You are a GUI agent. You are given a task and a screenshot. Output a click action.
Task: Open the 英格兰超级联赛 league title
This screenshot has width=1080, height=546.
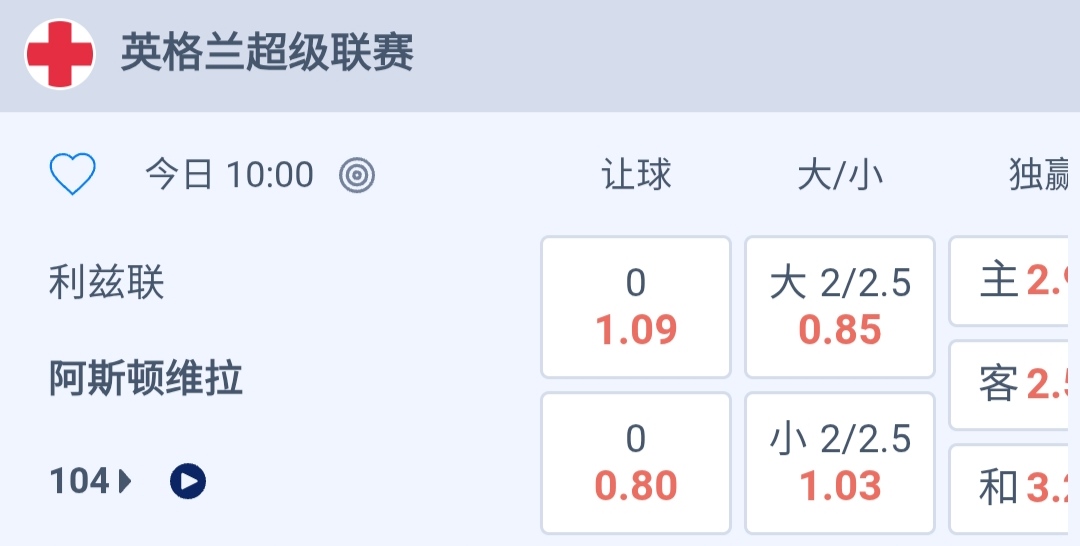(267, 53)
